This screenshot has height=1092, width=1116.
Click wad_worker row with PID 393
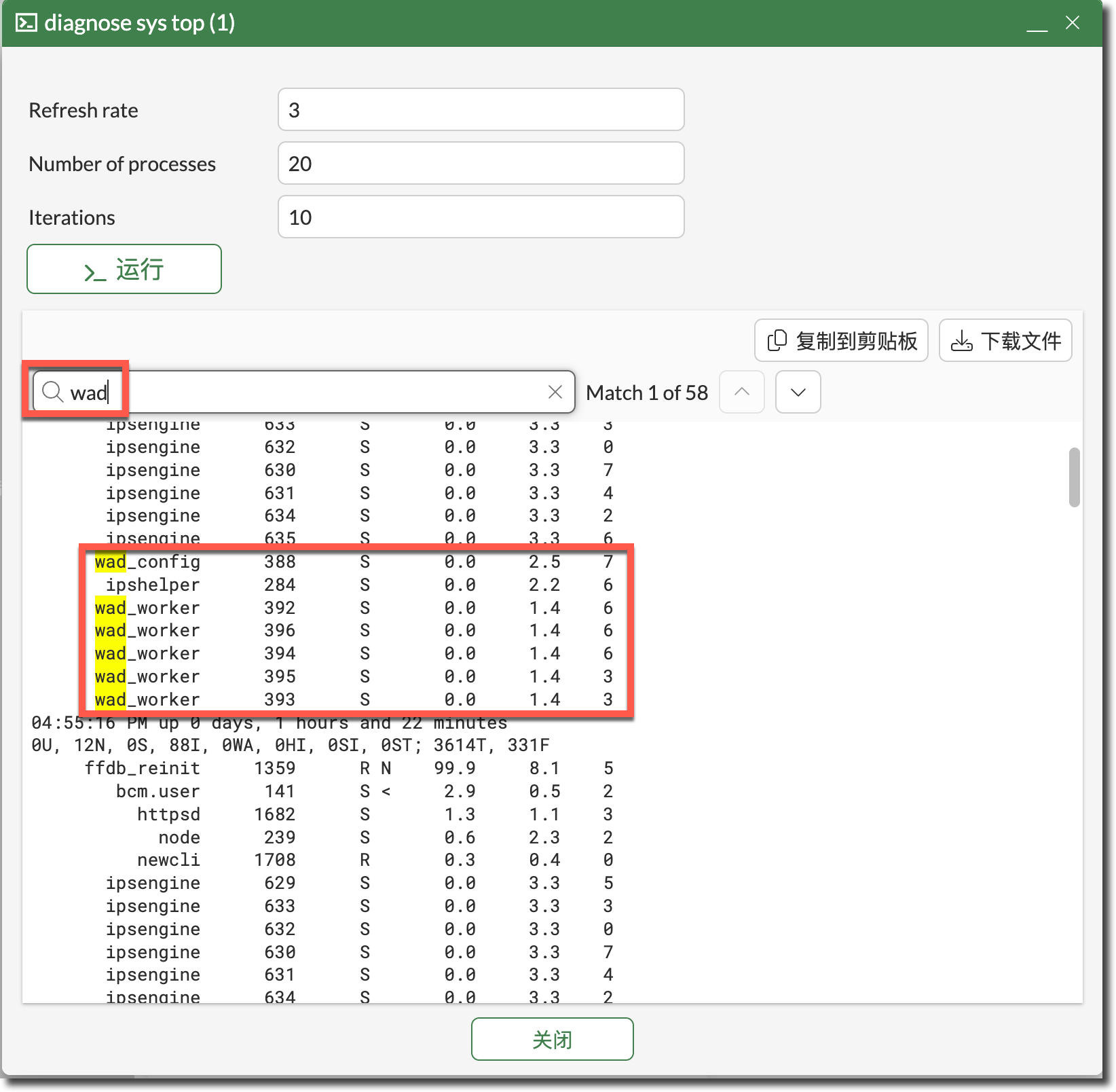[354, 699]
